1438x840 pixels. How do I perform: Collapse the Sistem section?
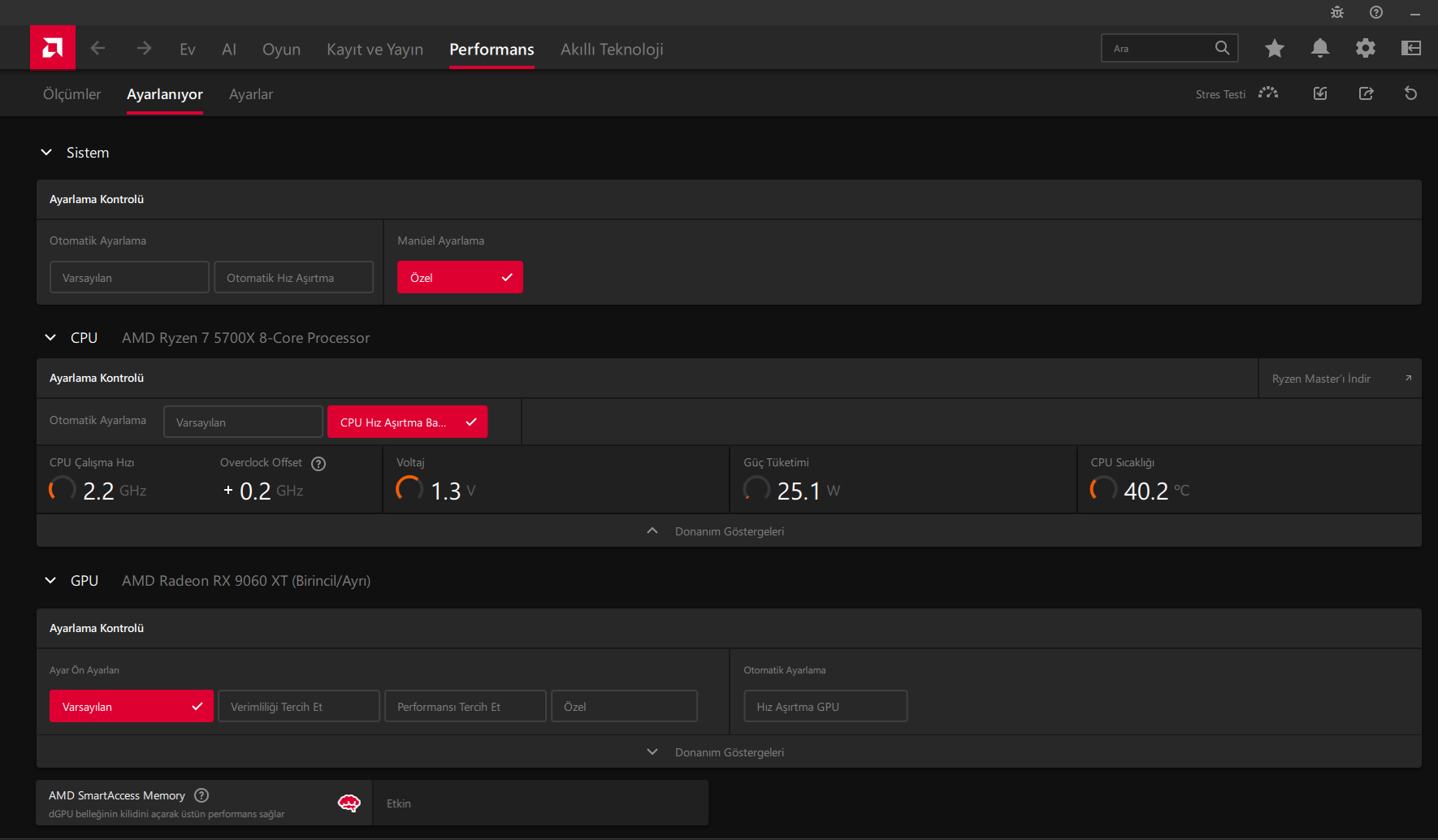pyautogui.click(x=47, y=153)
